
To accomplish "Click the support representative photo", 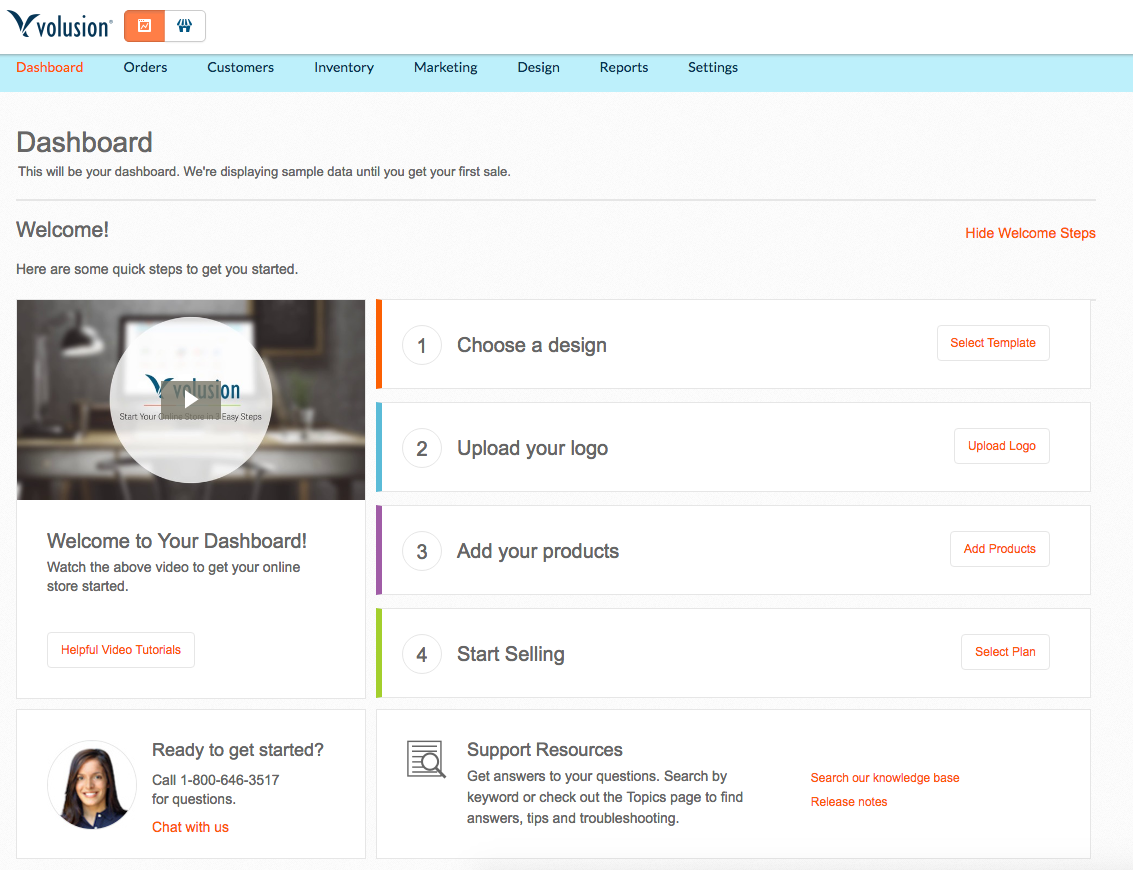I will click(x=92, y=785).
